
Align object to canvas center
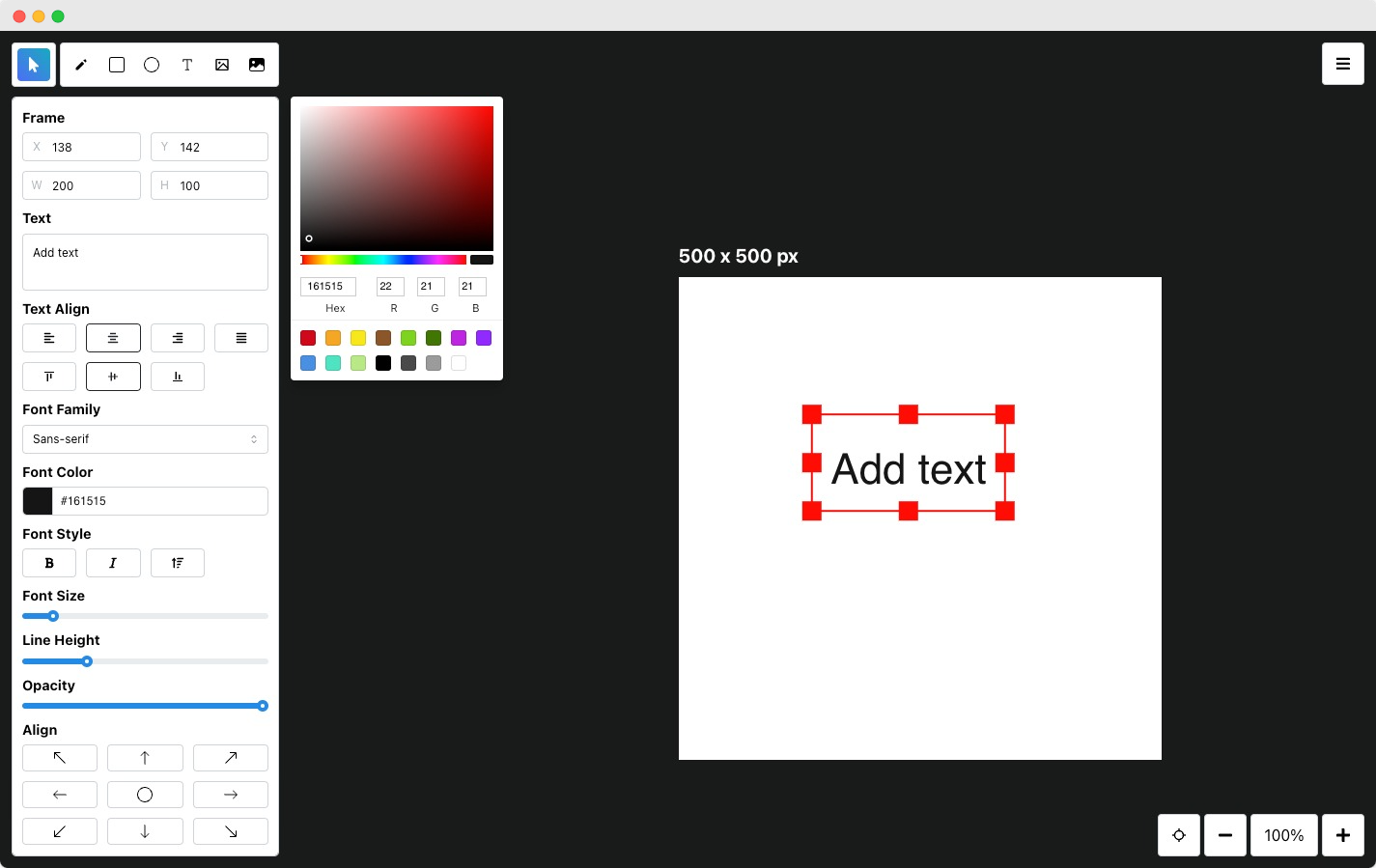145,795
